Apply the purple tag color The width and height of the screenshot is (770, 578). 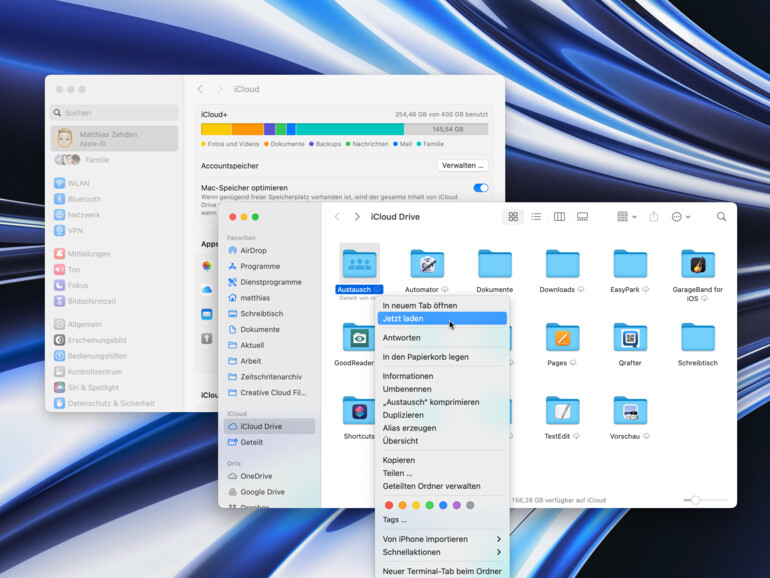[x=457, y=505]
